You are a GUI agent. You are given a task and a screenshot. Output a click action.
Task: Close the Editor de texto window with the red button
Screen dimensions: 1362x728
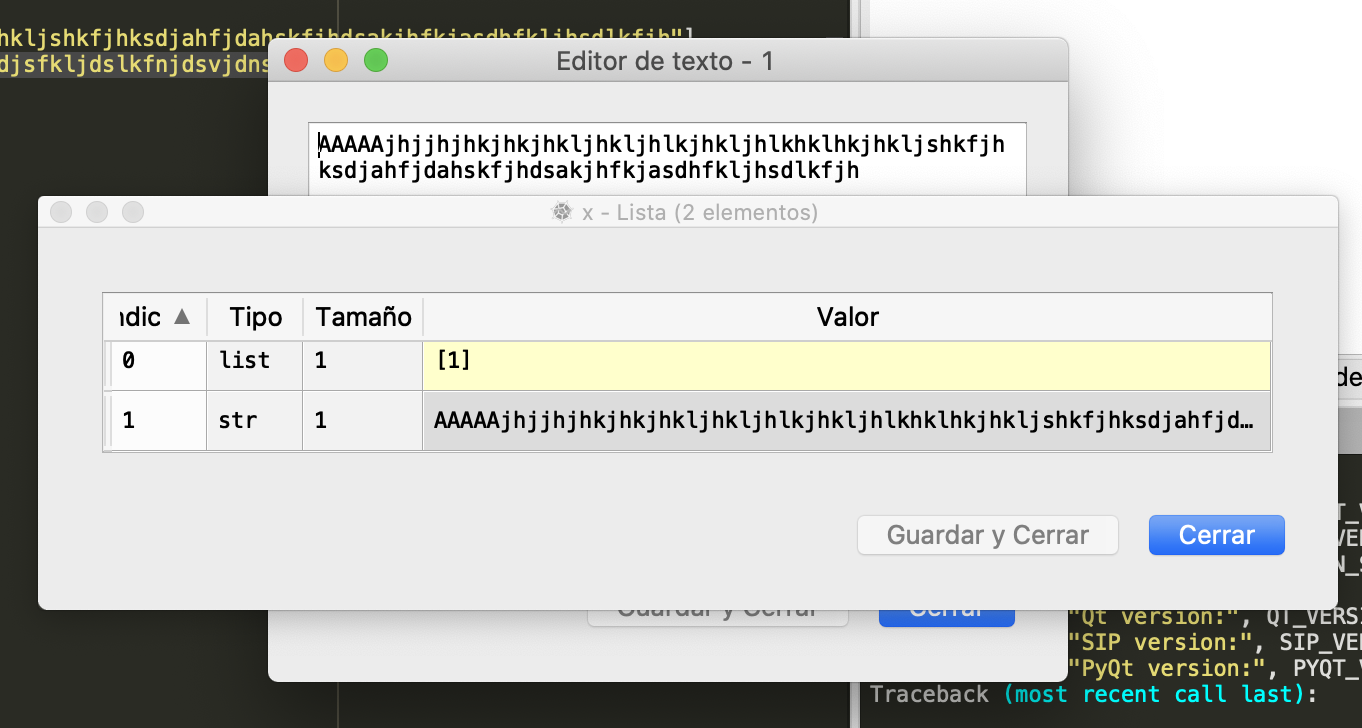296,61
